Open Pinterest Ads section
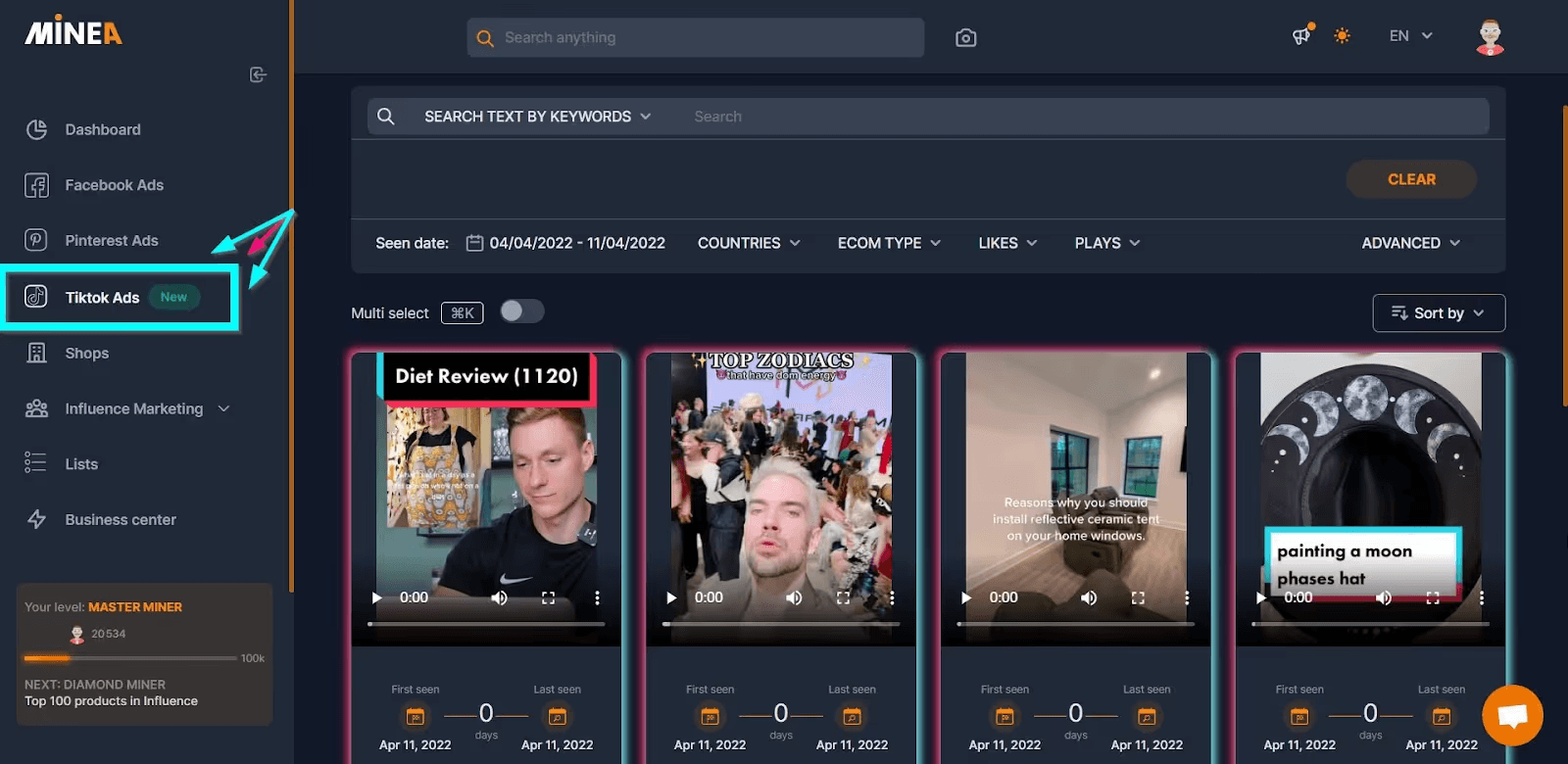This screenshot has width=1568, height=764. click(111, 240)
